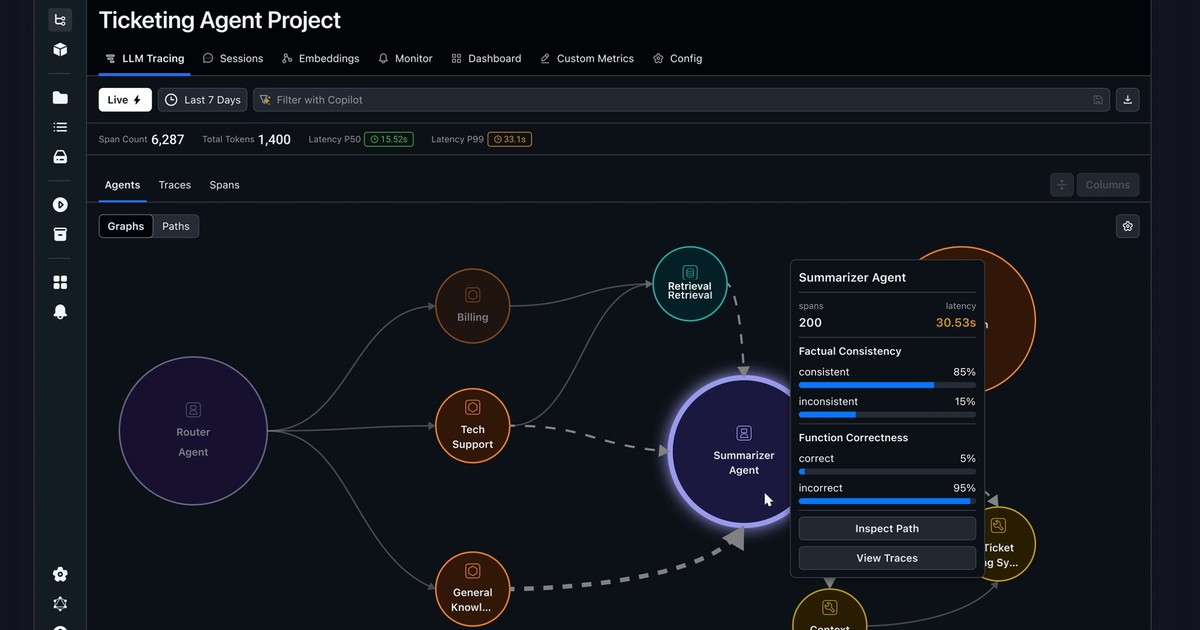Viewport: 1200px width, 630px height.
Task: Click the spans value 200
Action: pyautogui.click(x=810, y=323)
